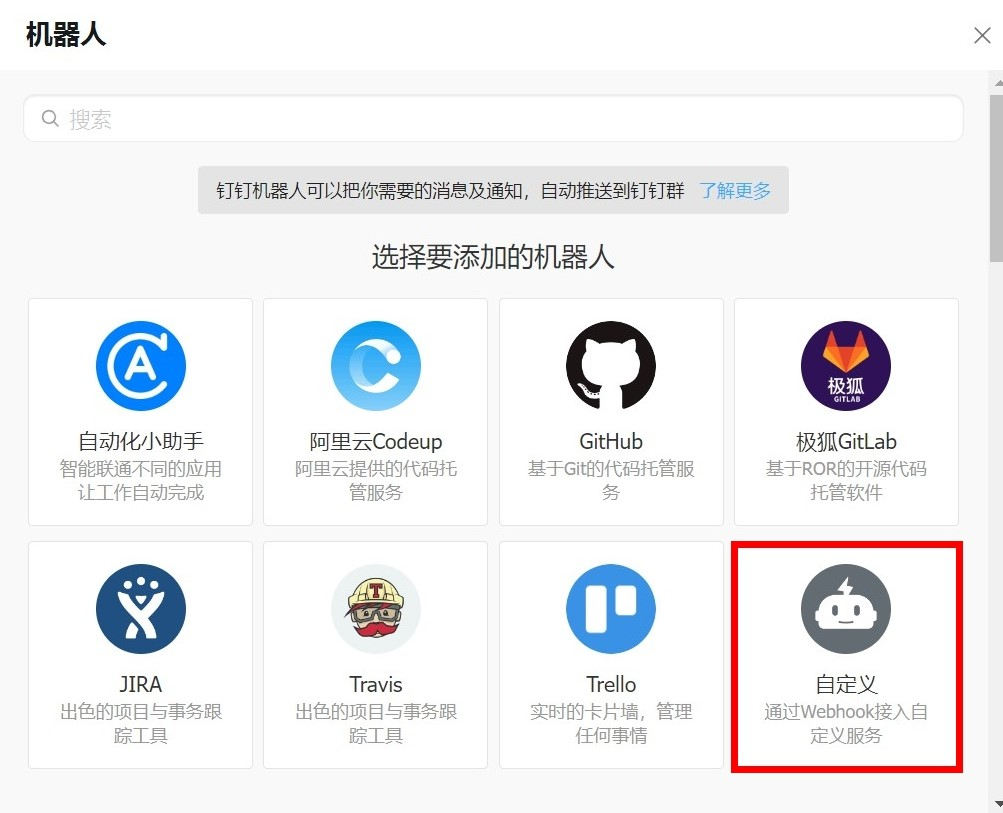Click the 自动化小助手 title text

[141, 441]
